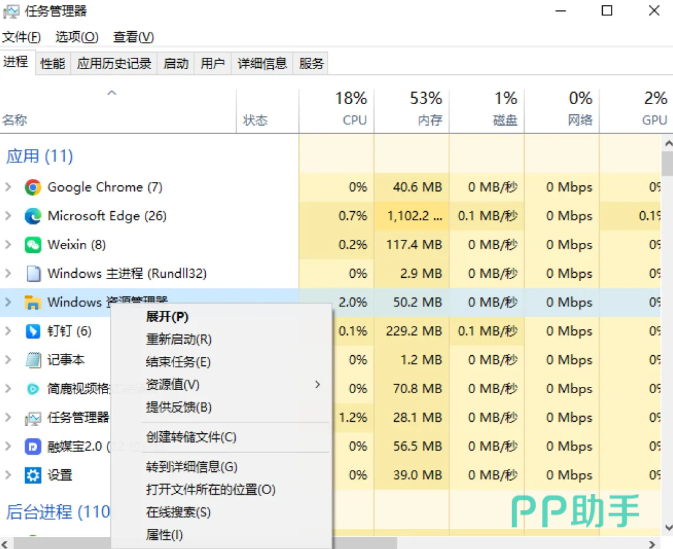Open the 选项(O) menu
The width and height of the screenshot is (673, 549).
pos(77,37)
